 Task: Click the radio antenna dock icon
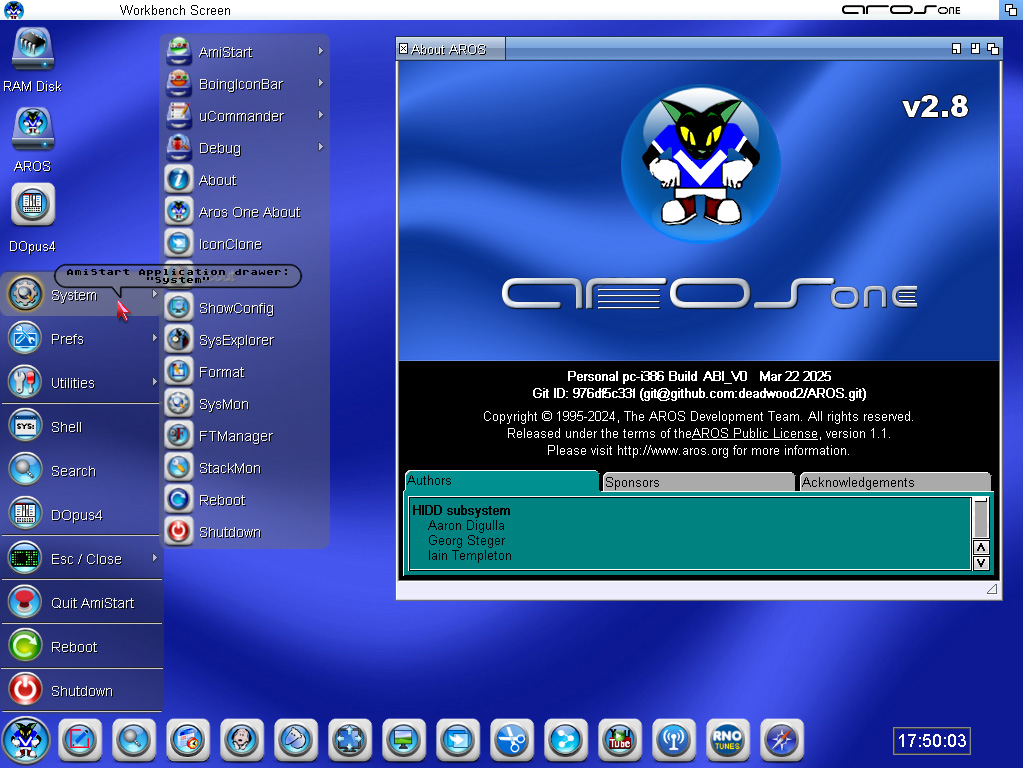point(673,740)
